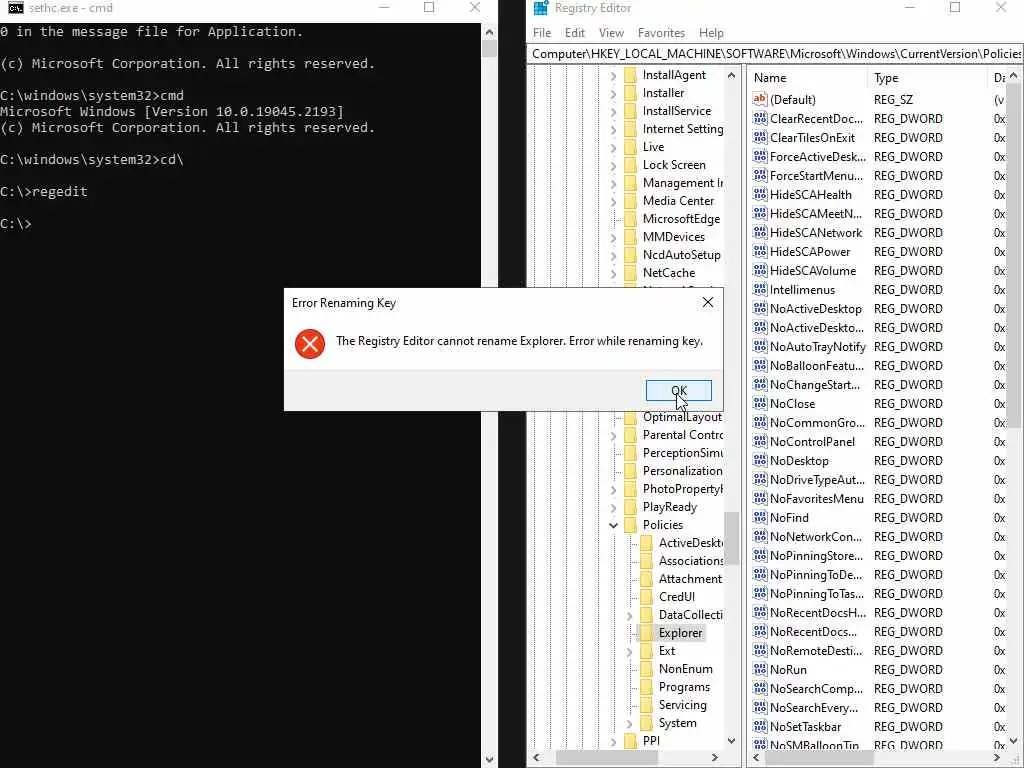
Task: Minimize the sethc.exe cmd window
Action: [x=384, y=8]
